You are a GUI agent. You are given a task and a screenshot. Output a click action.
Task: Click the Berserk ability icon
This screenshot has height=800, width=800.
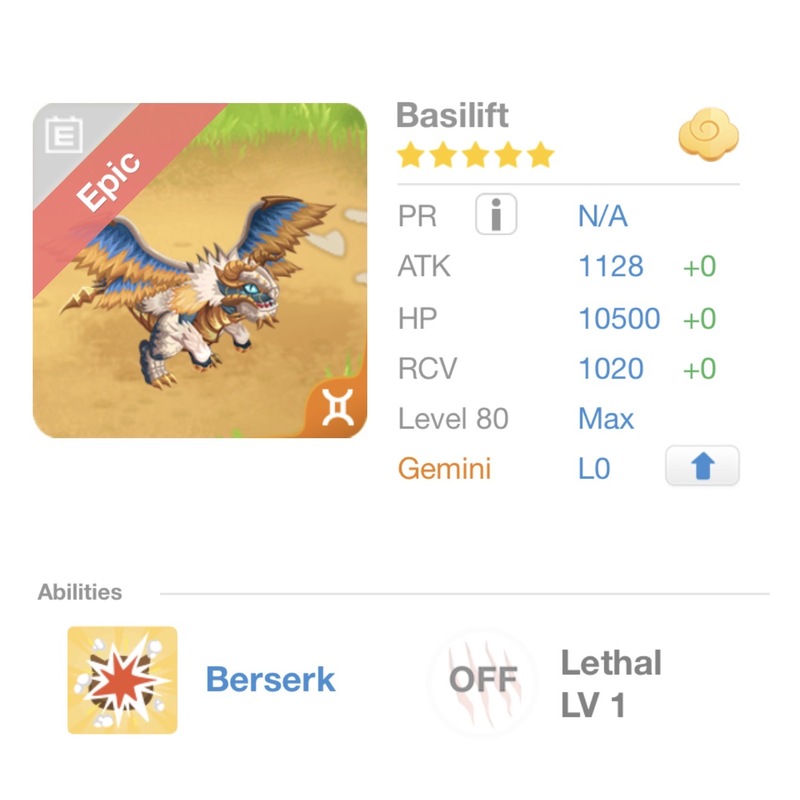(x=122, y=680)
